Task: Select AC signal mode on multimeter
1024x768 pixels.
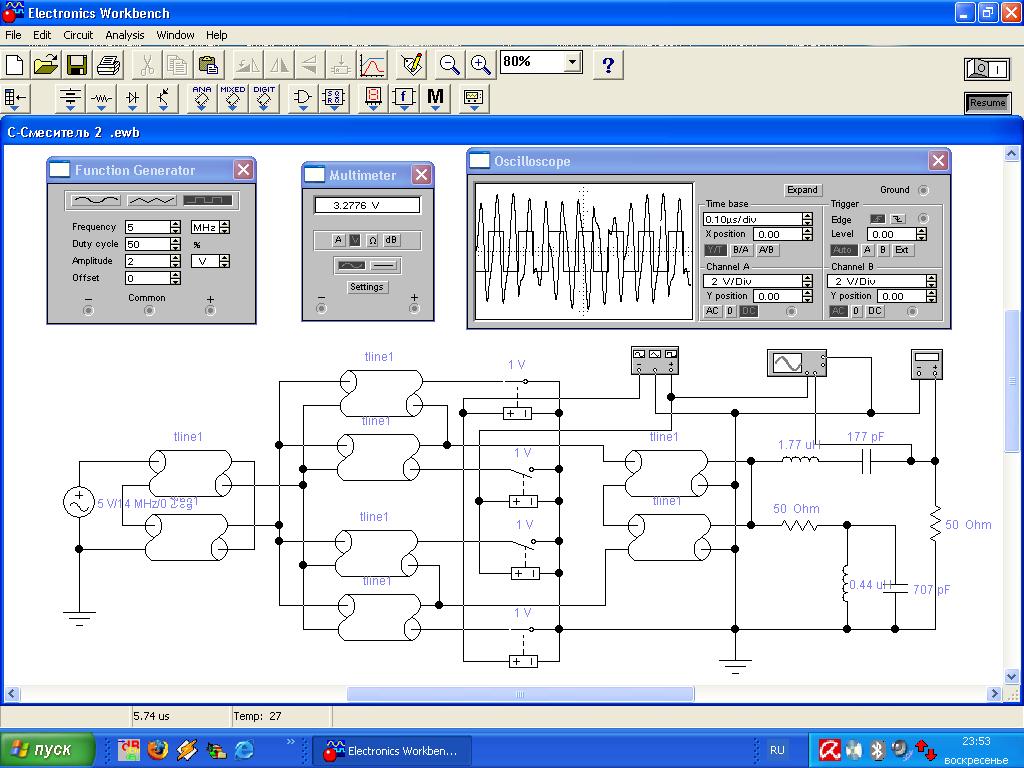Action: pyautogui.click(x=351, y=266)
